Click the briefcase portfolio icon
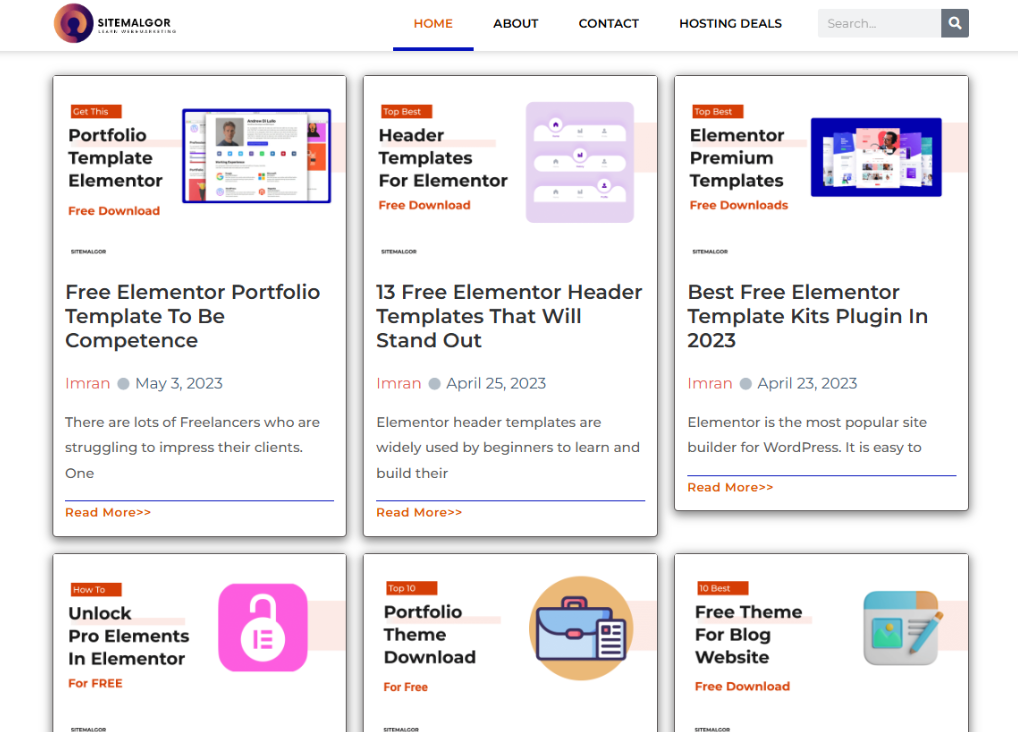 tap(581, 628)
